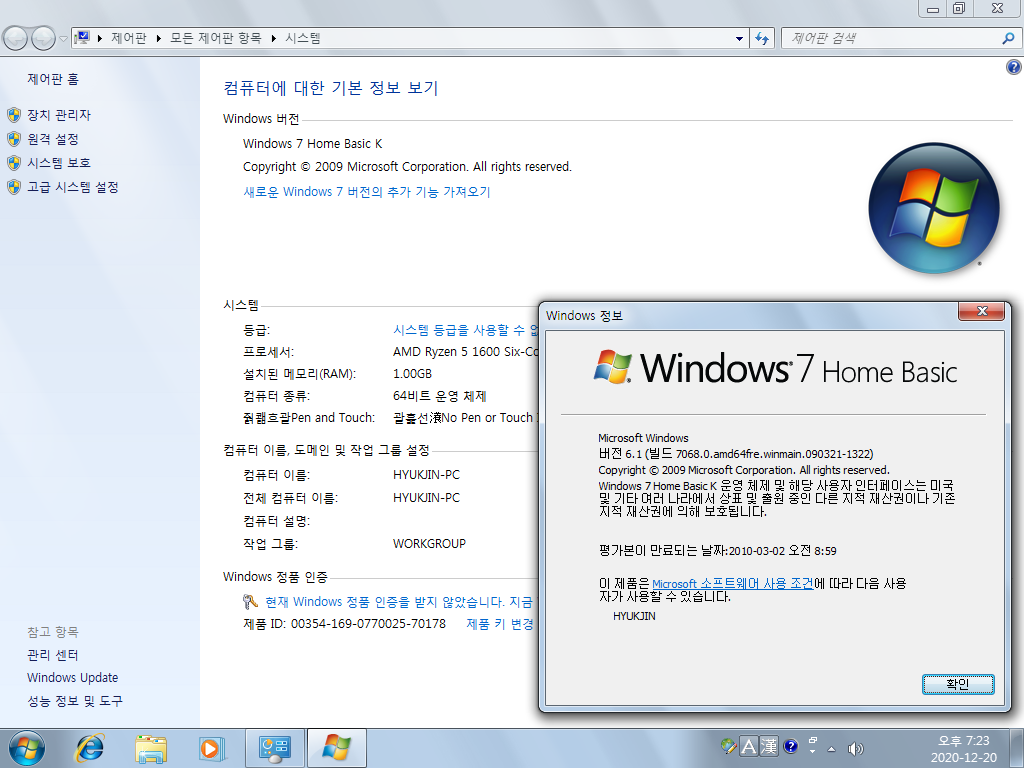Switch to Windows 정보 taskbar button
The image size is (1024, 768).
[x=336, y=748]
